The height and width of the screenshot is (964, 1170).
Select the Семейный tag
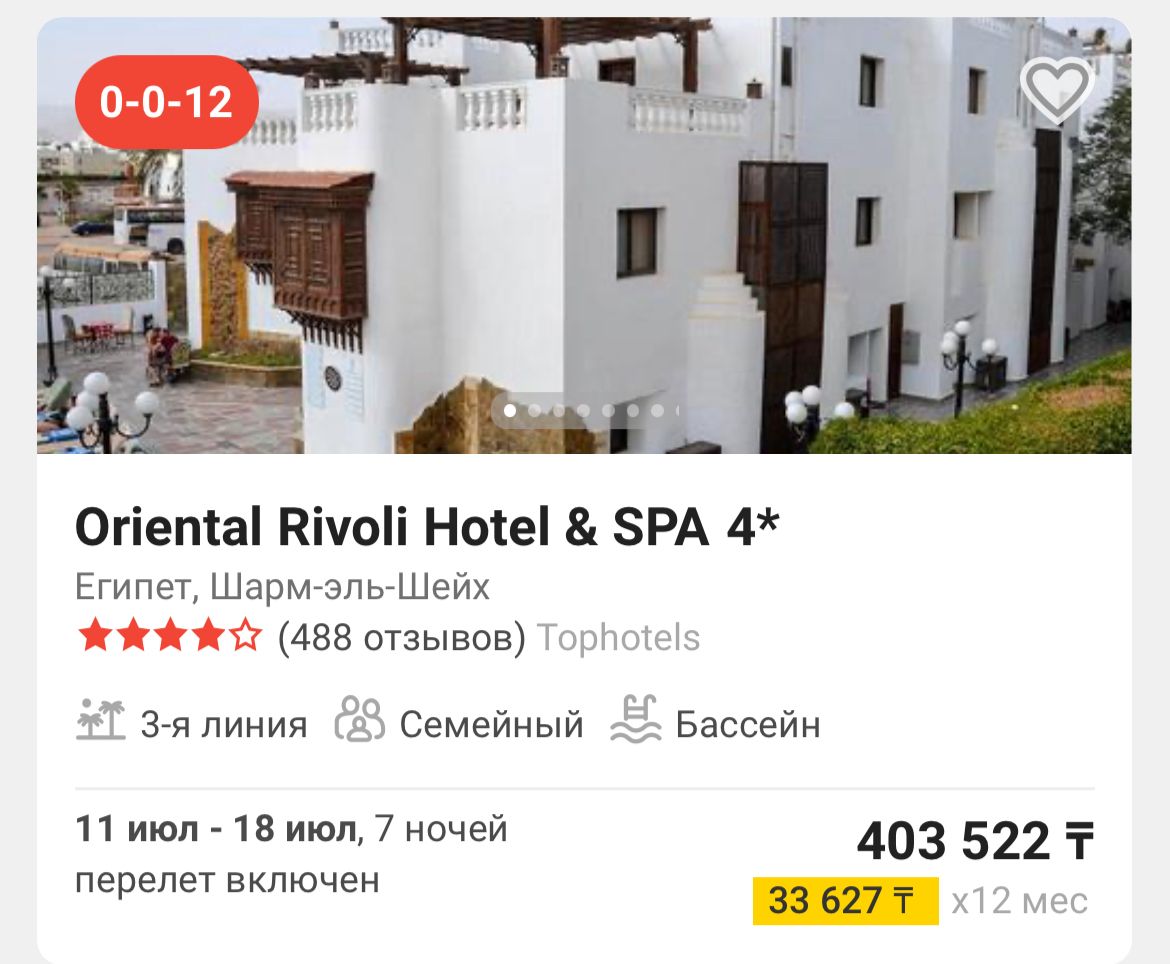click(492, 724)
